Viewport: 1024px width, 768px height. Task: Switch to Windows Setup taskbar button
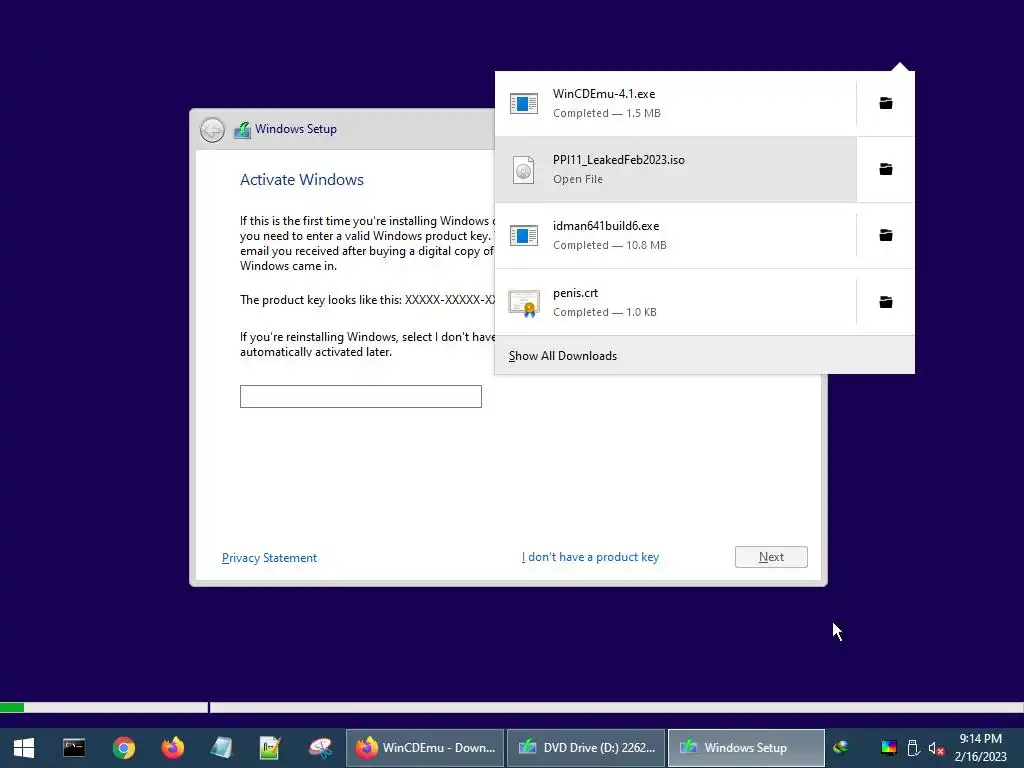[746, 748]
